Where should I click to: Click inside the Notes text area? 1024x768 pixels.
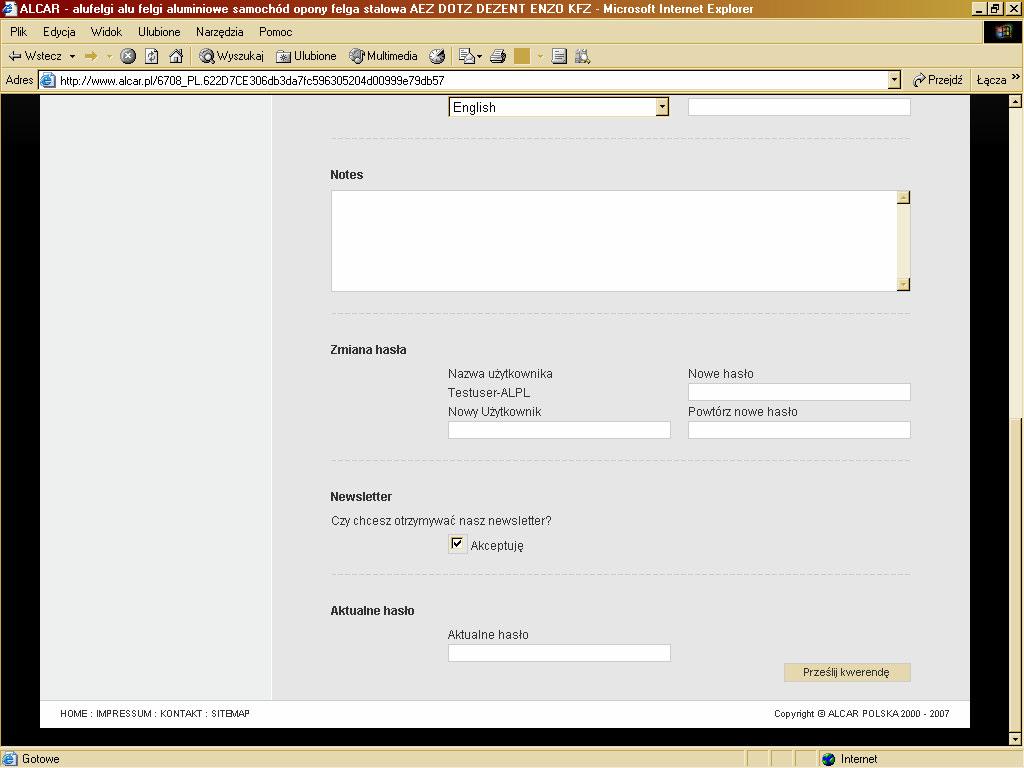(x=614, y=241)
